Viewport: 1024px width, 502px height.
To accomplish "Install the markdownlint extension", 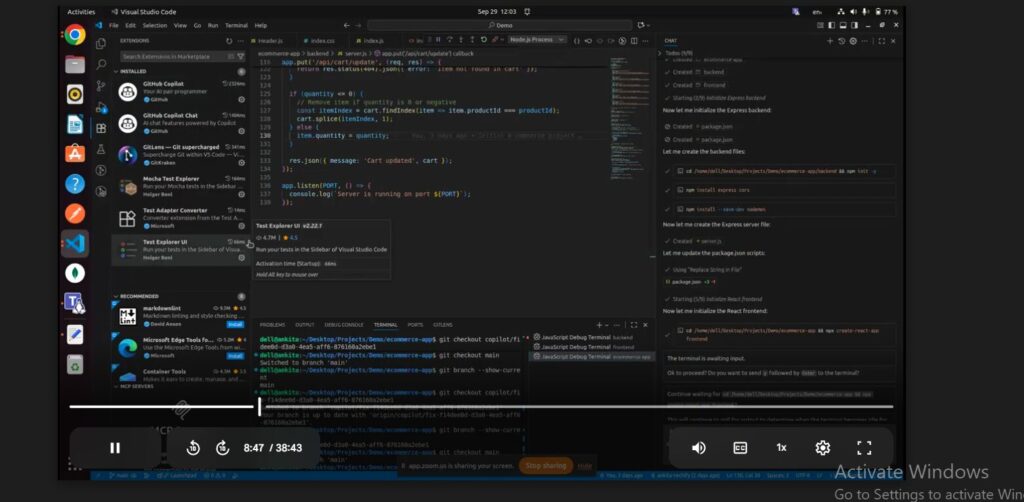I will click(x=235, y=325).
